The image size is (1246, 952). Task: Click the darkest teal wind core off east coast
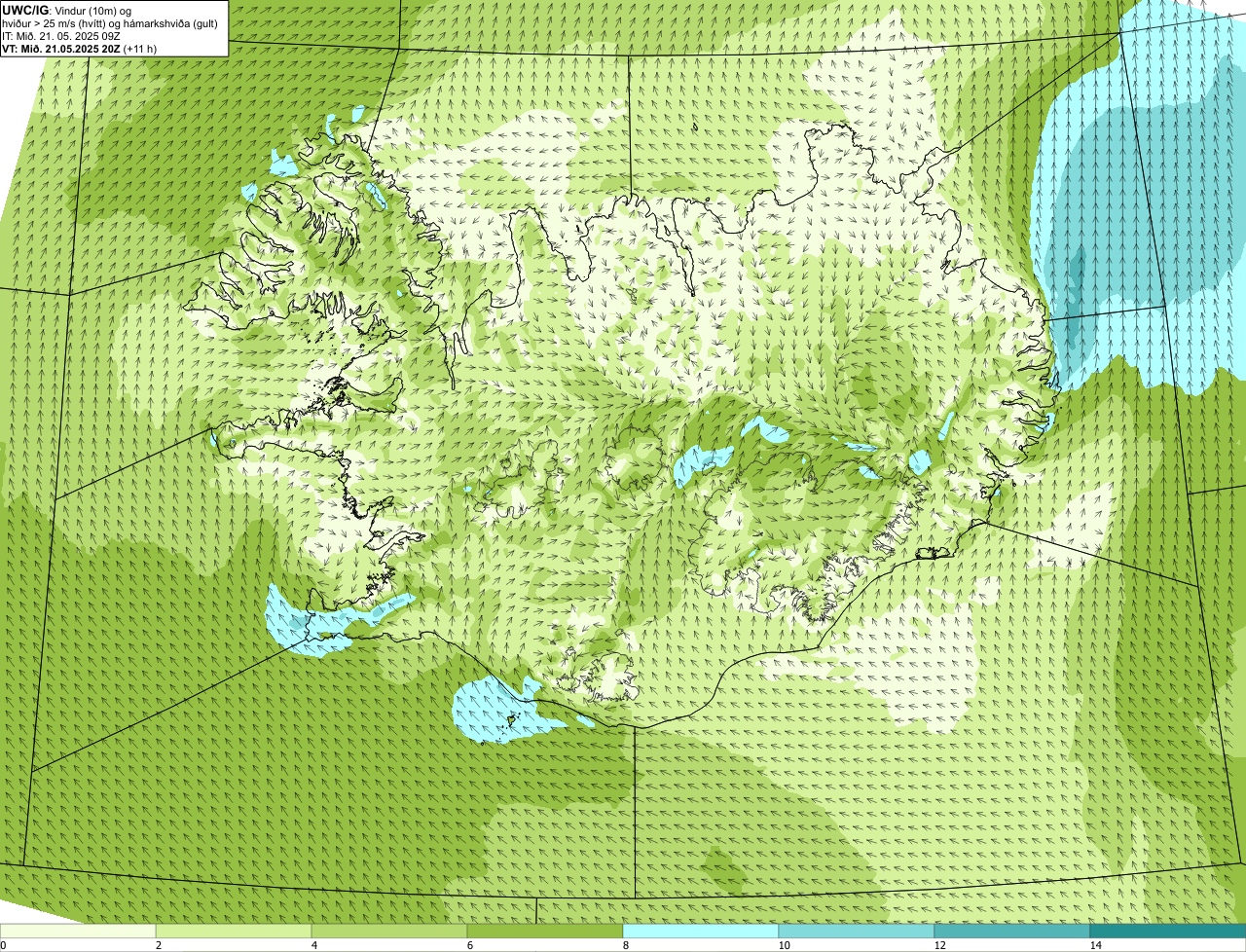1074,297
